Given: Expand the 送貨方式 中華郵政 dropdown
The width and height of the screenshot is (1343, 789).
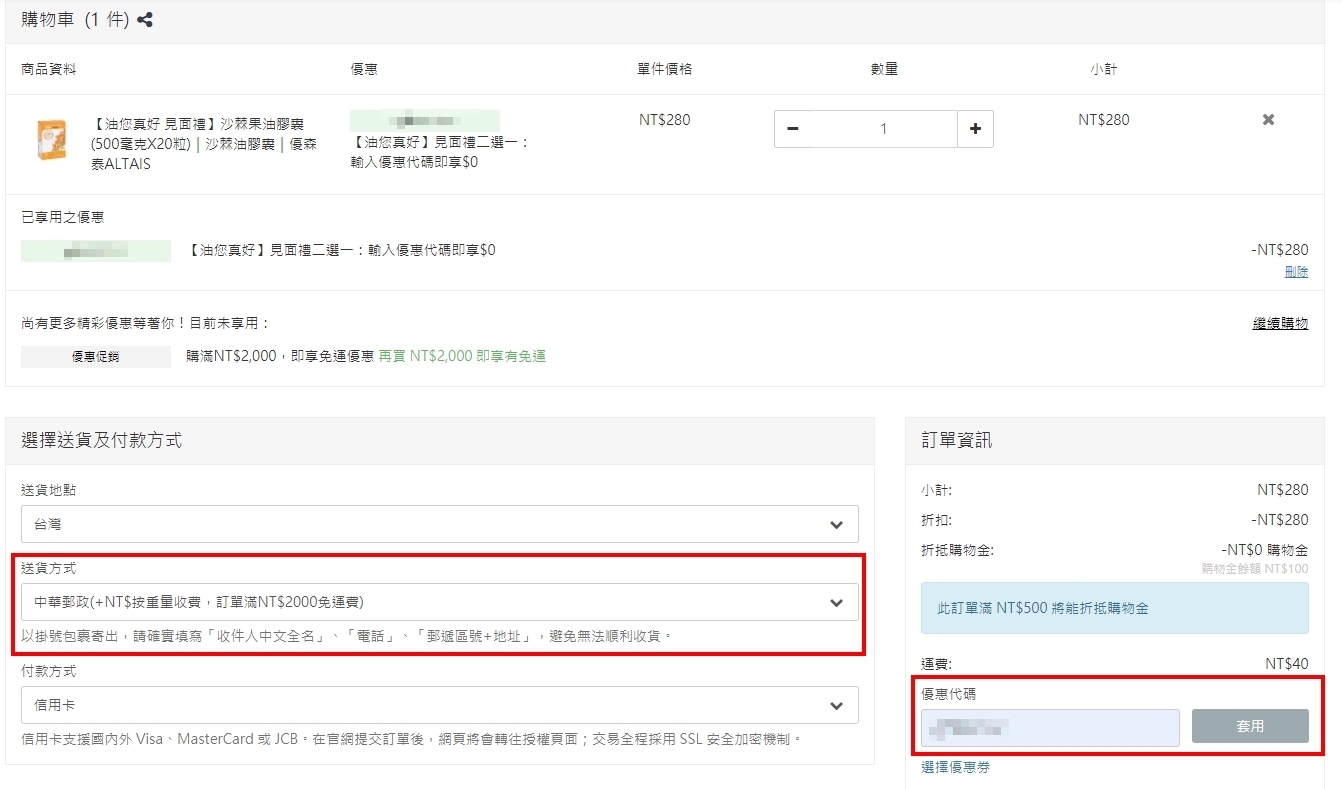Looking at the screenshot, I should pyautogui.click(x=439, y=602).
